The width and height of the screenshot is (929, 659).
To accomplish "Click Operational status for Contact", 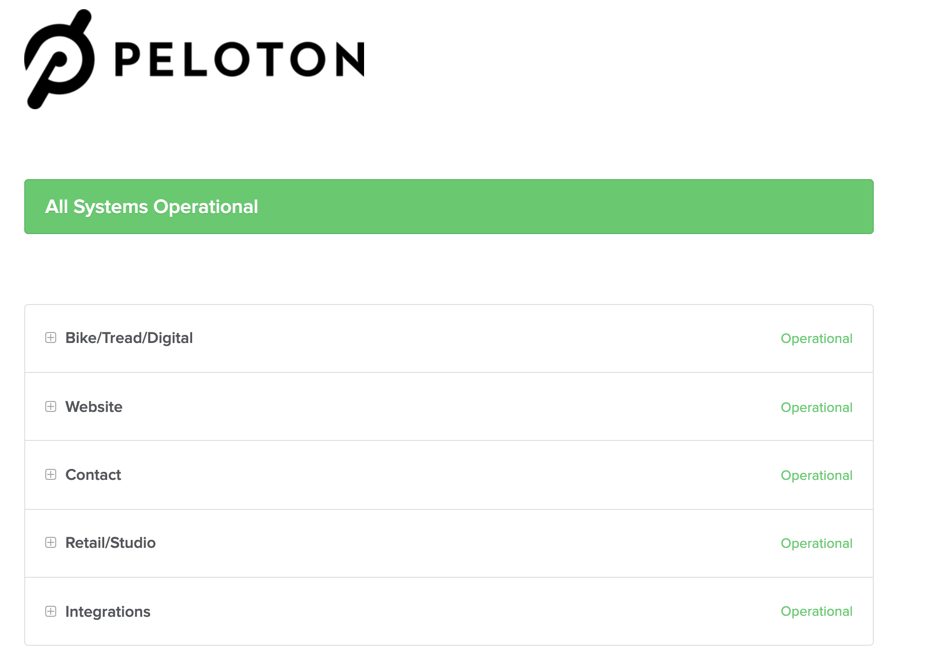I will pyautogui.click(x=816, y=475).
